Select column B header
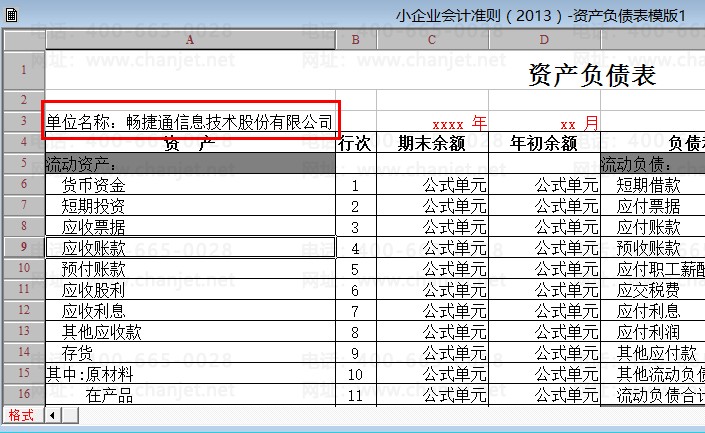 click(356, 40)
